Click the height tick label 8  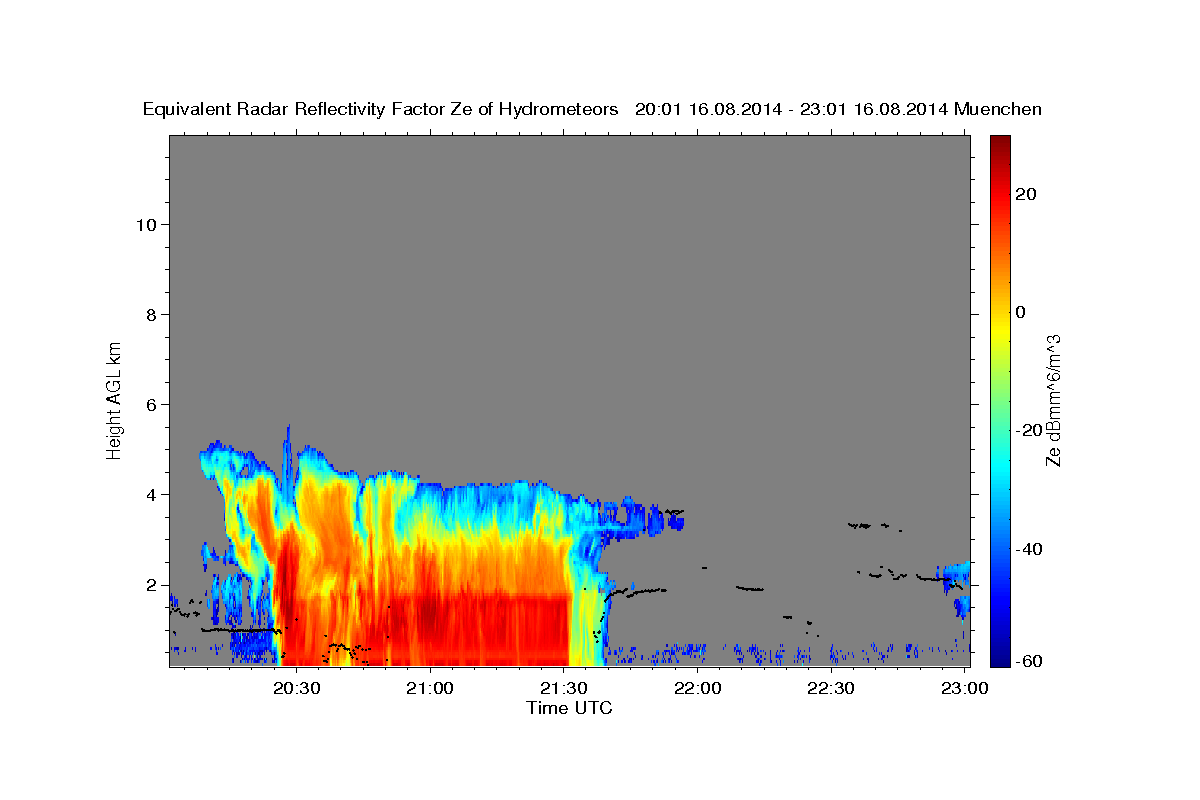pos(152,314)
